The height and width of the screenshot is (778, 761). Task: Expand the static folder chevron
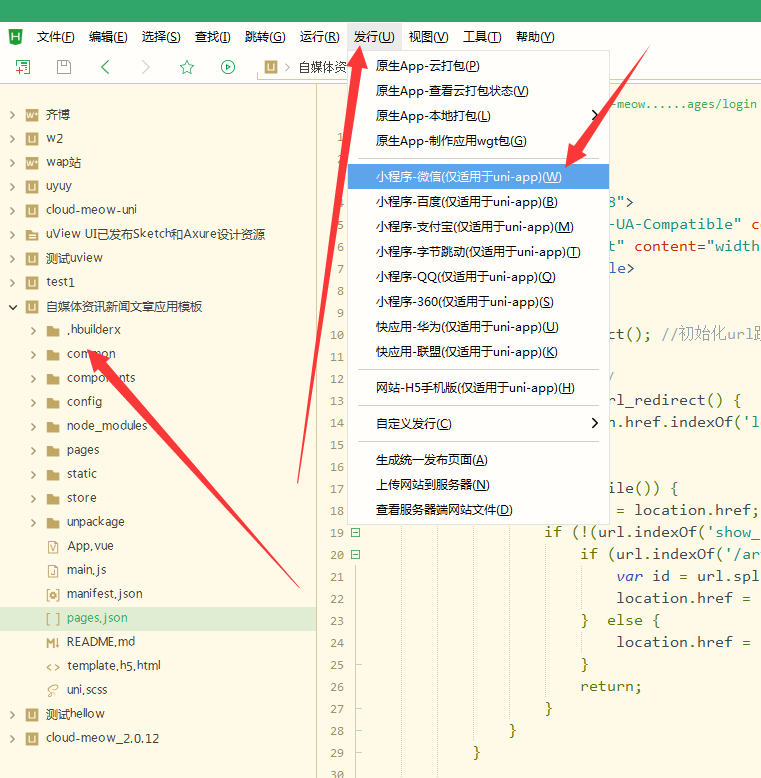[33, 474]
